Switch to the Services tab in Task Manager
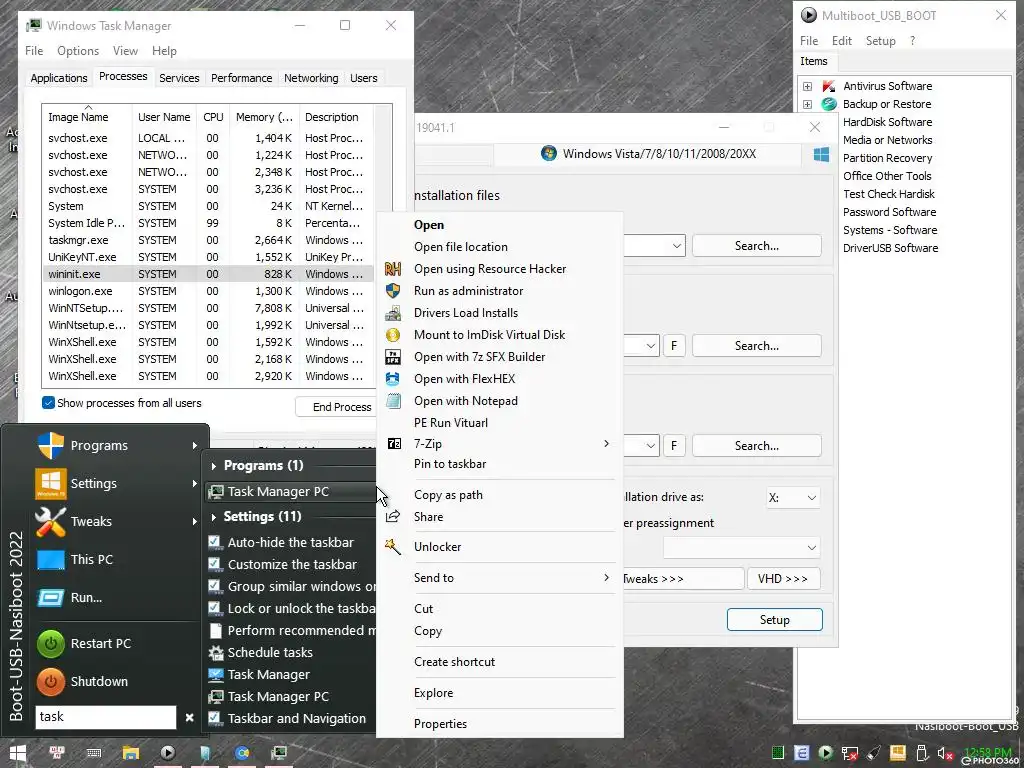Viewport: 1024px width, 768px height. [x=179, y=78]
